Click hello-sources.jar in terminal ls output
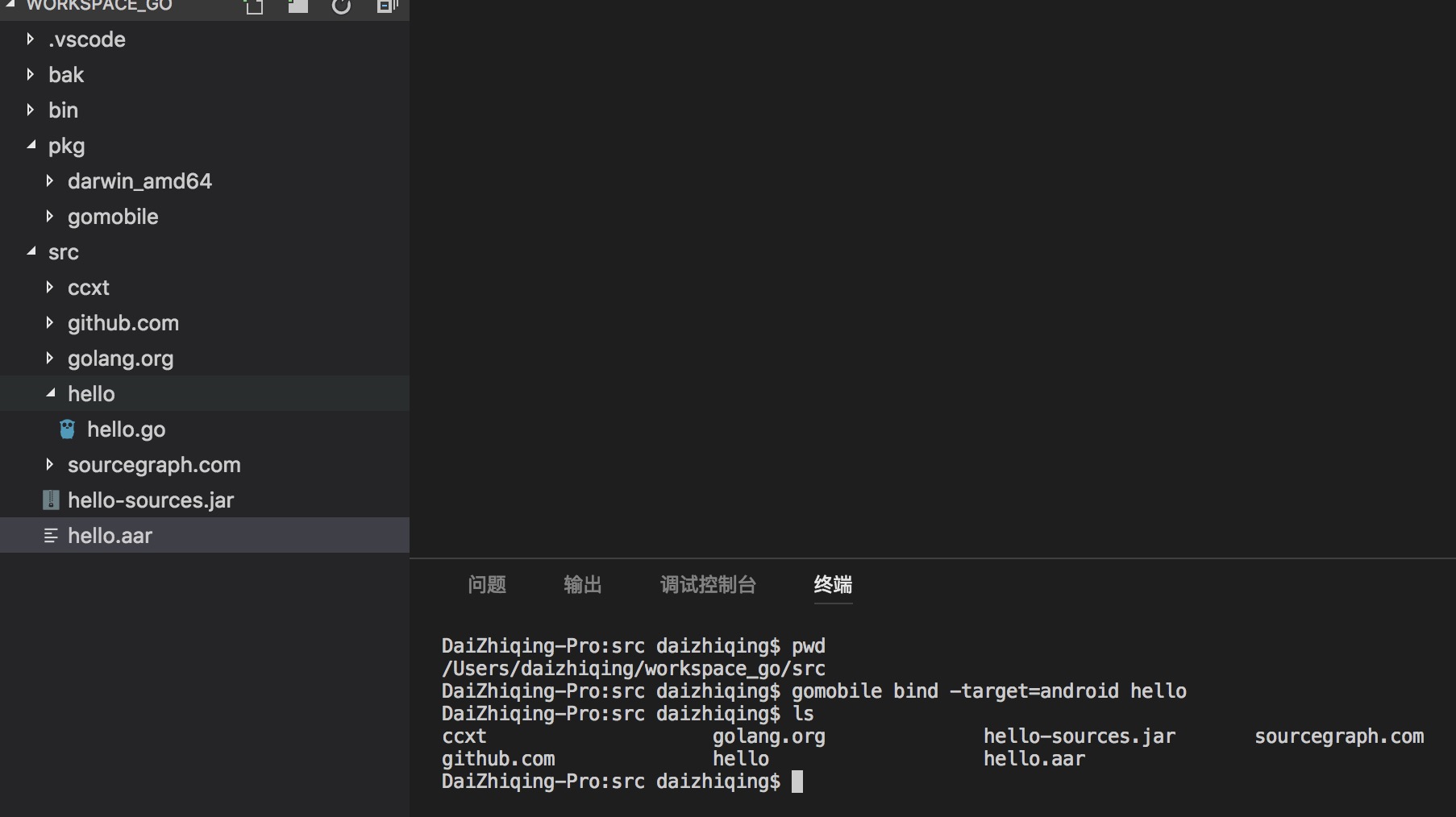This screenshot has height=817, width=1456. tap(1080, 736)
